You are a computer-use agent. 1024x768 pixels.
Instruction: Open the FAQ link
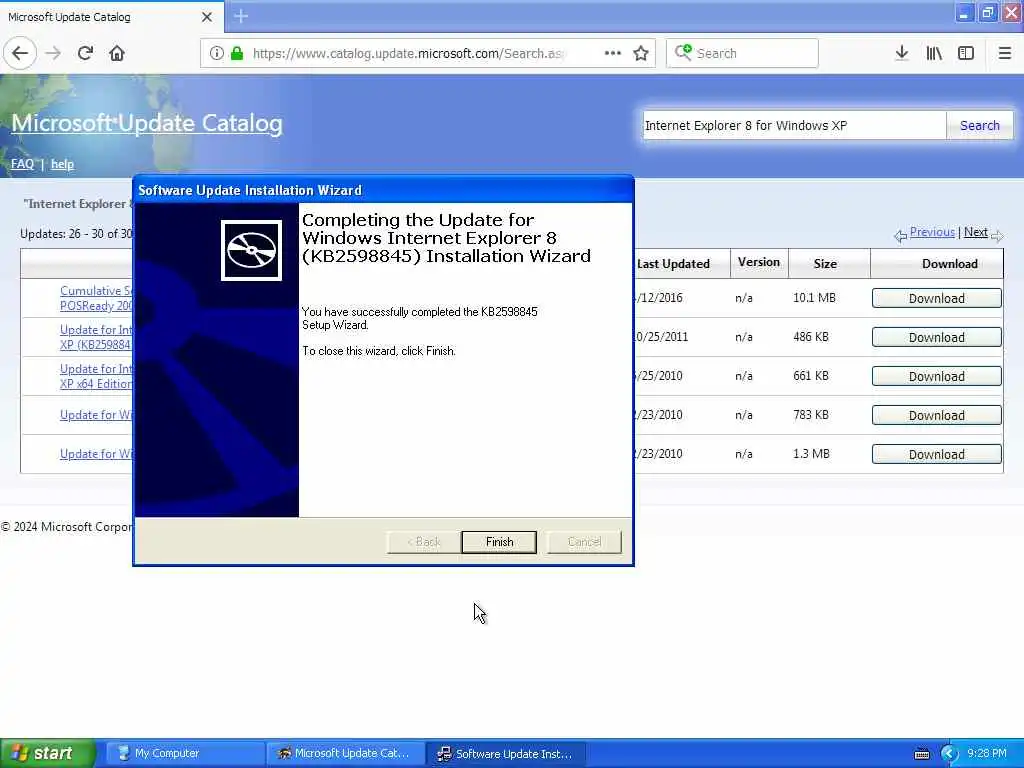point(22,164)
